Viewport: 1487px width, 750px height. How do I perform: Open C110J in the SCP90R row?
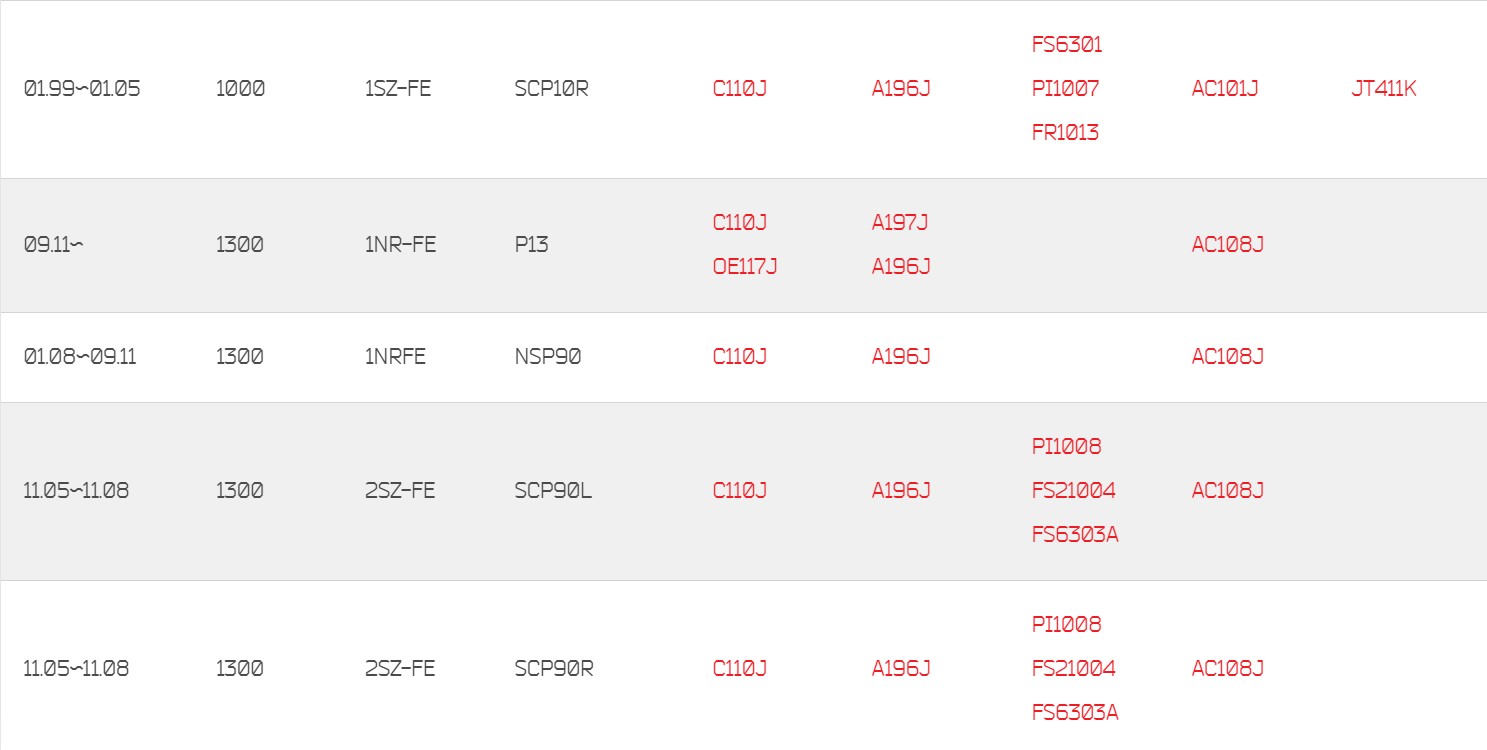740,668
